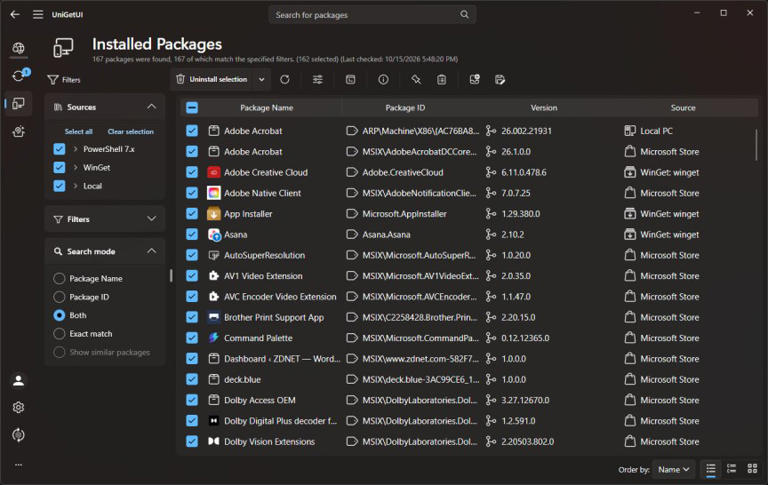Open Installed Packages sidebar icon
The height and width of the screenshot is (485, 768).
19,103
